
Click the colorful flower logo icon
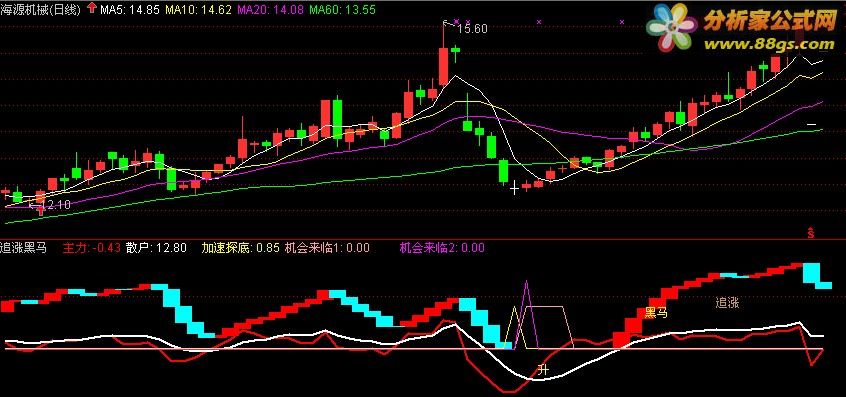(672, 27)
